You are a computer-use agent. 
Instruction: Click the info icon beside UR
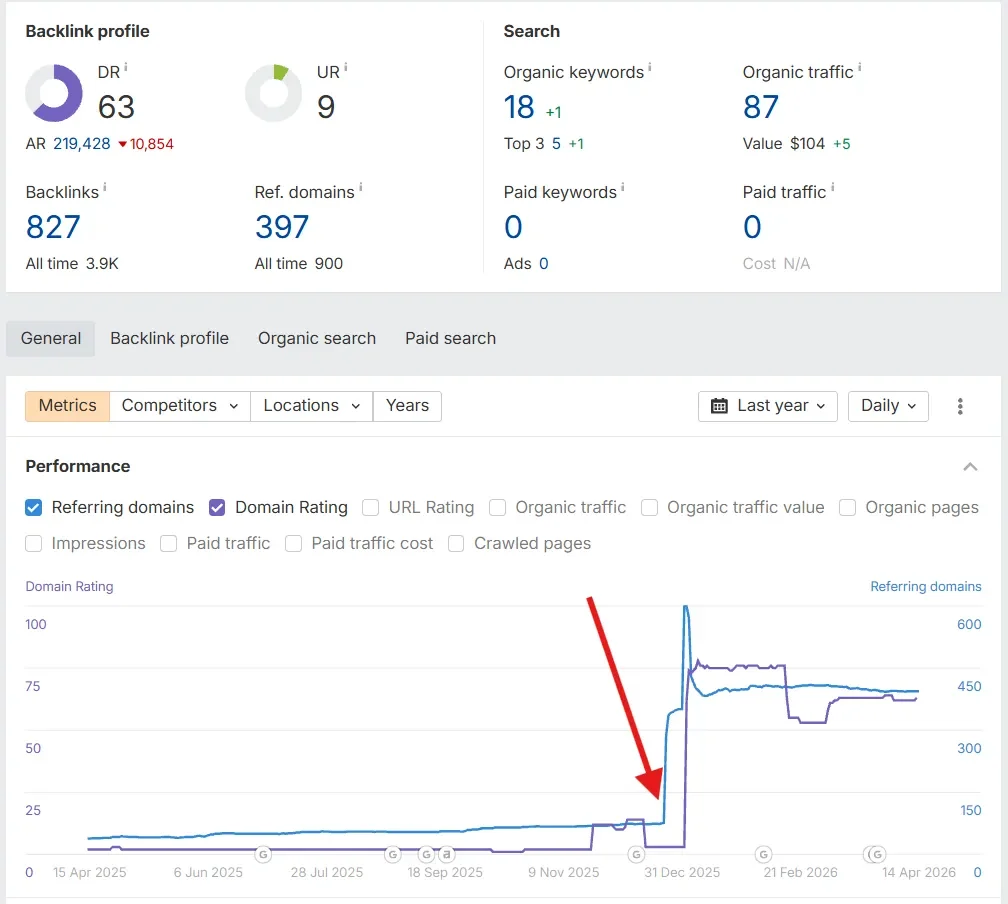(346, 68)
